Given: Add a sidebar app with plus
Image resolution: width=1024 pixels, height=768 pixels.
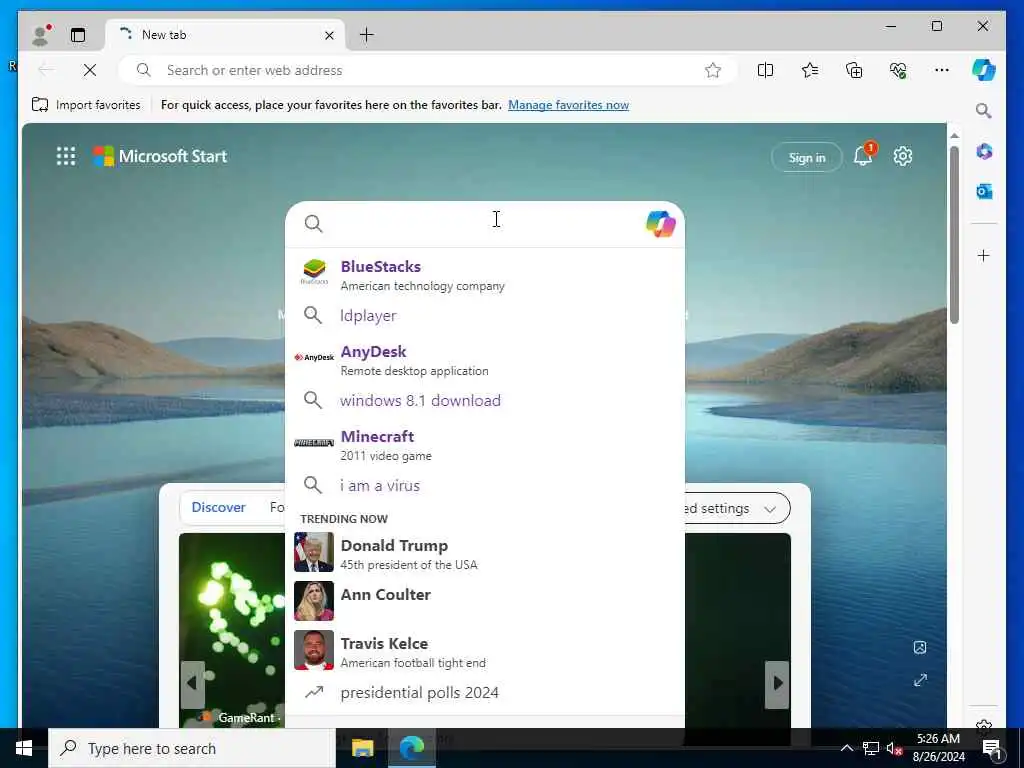Looking at the screenshot, I should pos(984,255).
